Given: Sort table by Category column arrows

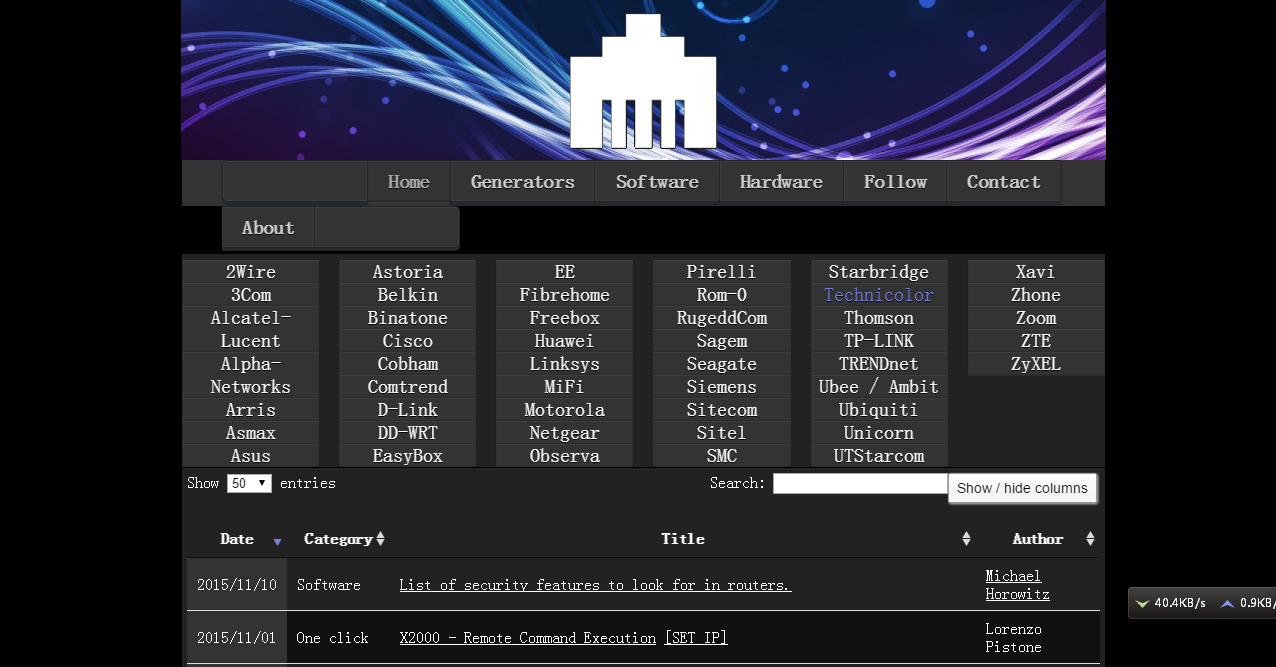Looking at the screenshot, I should click(380, 539).
